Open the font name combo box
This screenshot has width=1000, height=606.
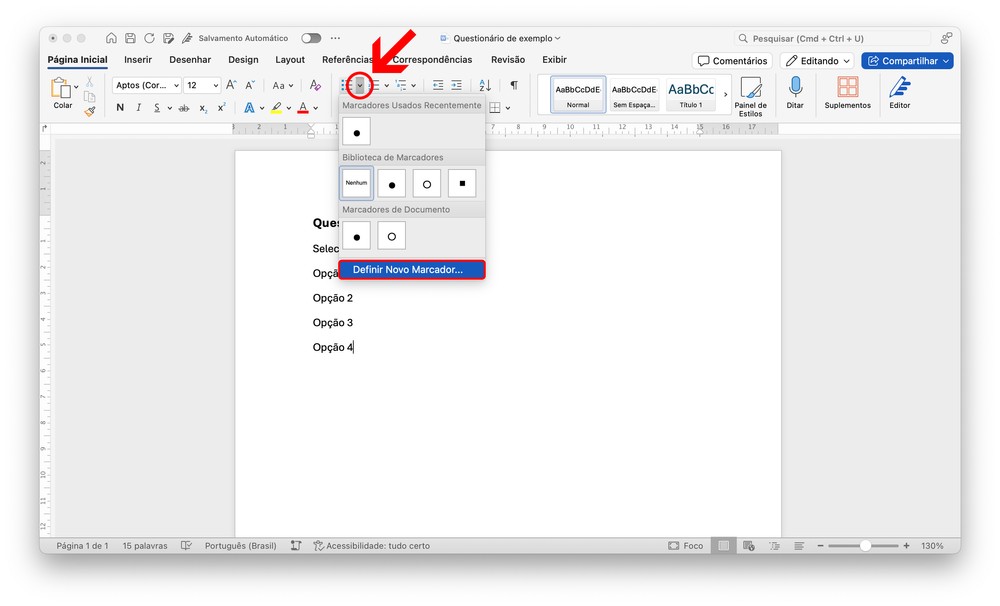(146, 86)
